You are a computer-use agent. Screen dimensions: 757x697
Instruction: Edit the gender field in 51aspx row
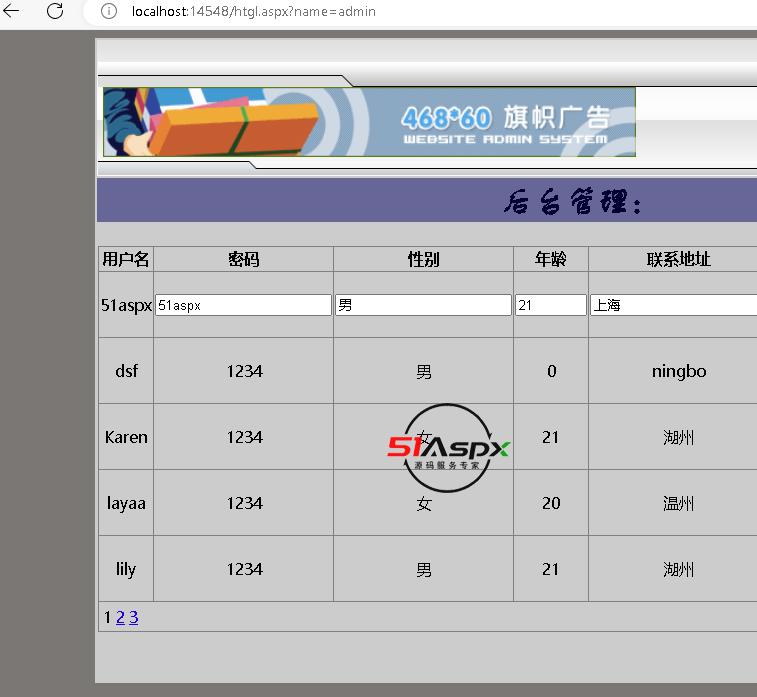coord(423,305)
